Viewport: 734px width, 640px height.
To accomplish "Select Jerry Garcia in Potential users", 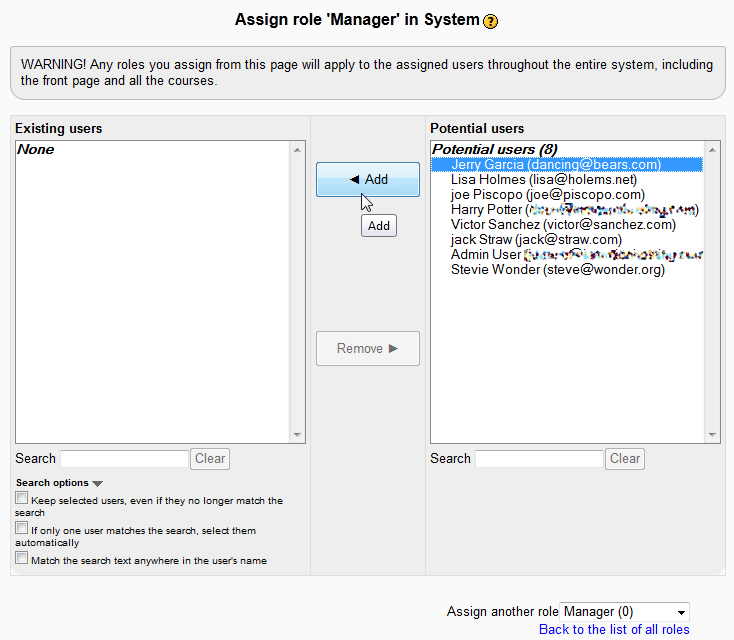I will (x=555, y=165).
